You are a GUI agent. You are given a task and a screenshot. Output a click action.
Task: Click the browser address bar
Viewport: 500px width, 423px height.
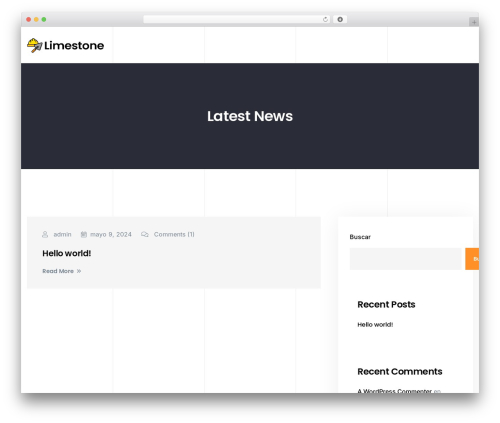(x=237, y=20)
